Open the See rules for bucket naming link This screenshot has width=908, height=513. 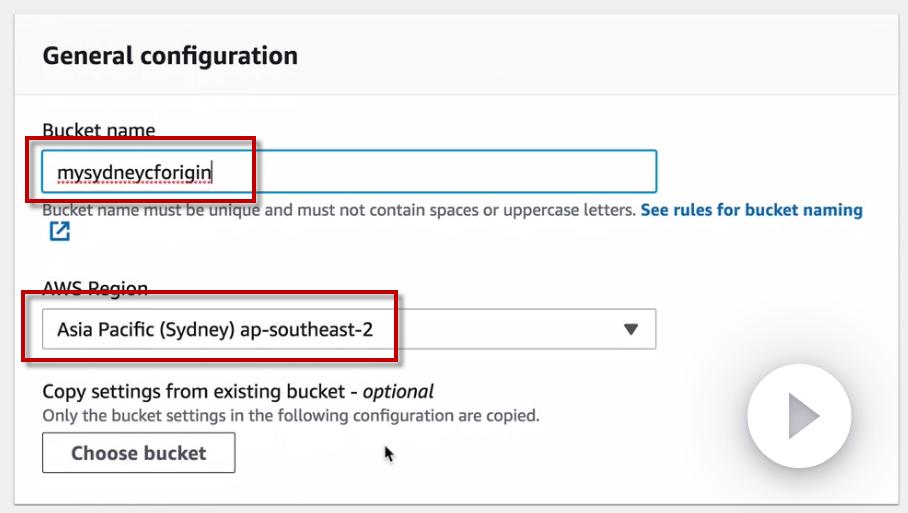(751, 210)
